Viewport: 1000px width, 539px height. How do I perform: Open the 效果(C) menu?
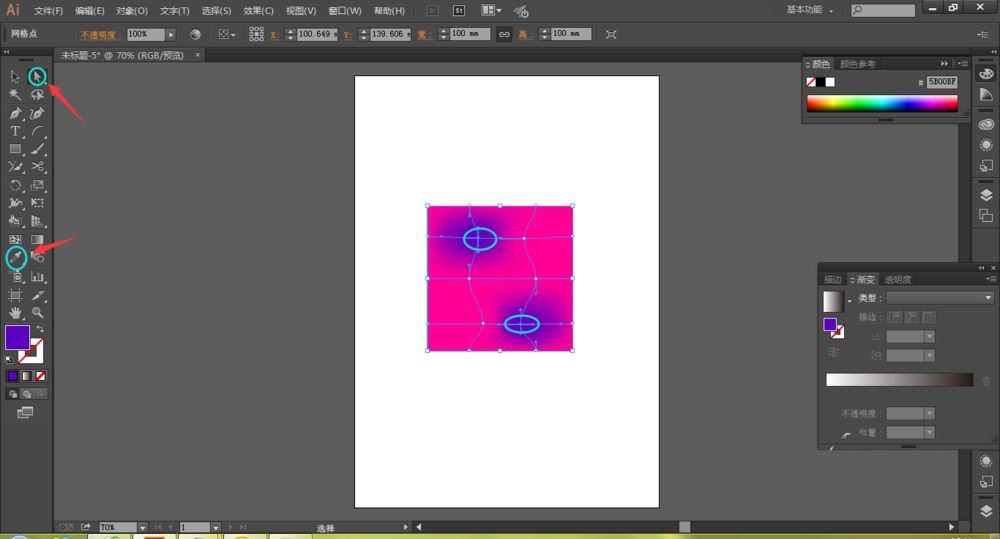258,11
